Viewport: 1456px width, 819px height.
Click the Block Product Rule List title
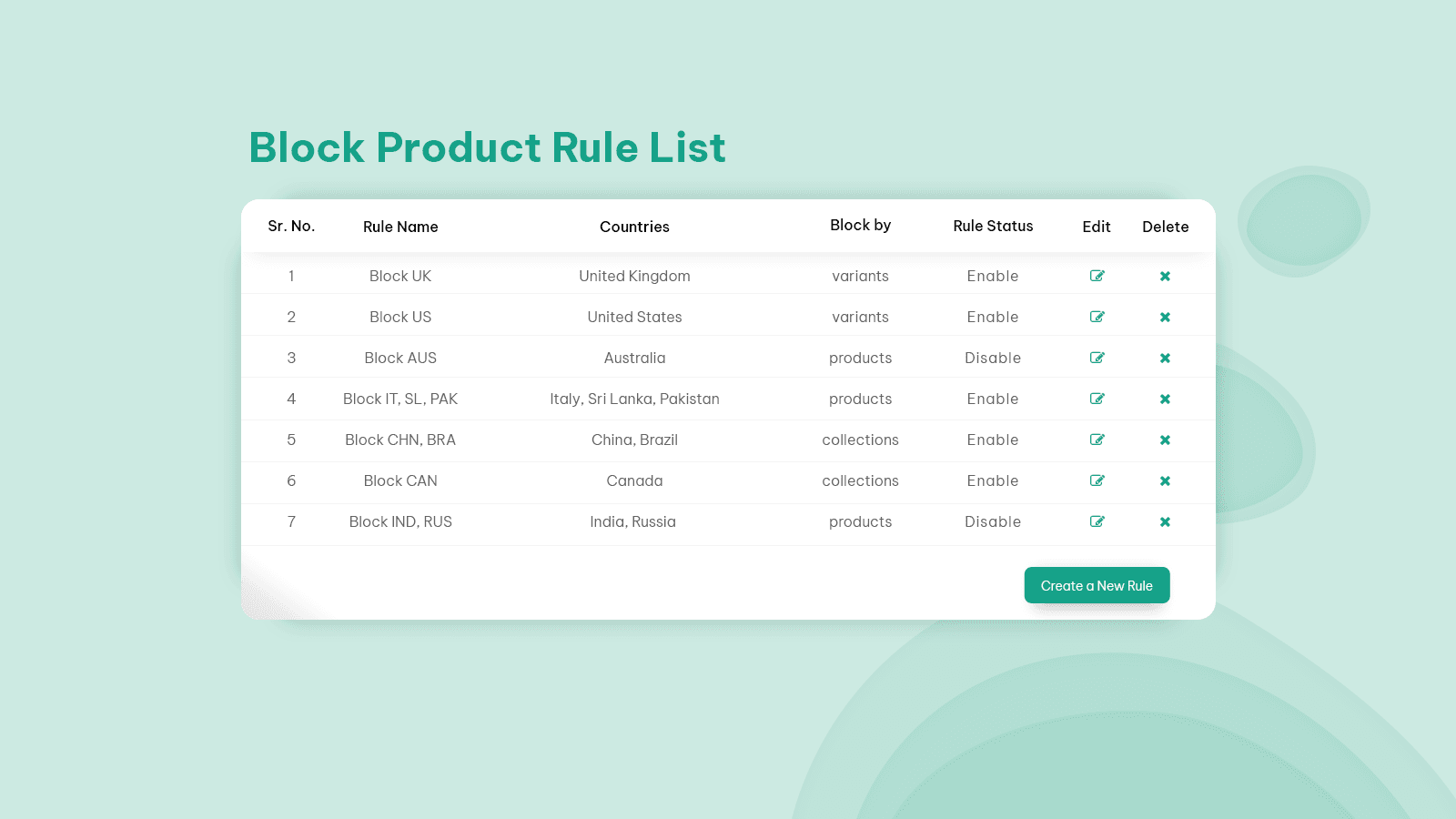tap(487, 147)
